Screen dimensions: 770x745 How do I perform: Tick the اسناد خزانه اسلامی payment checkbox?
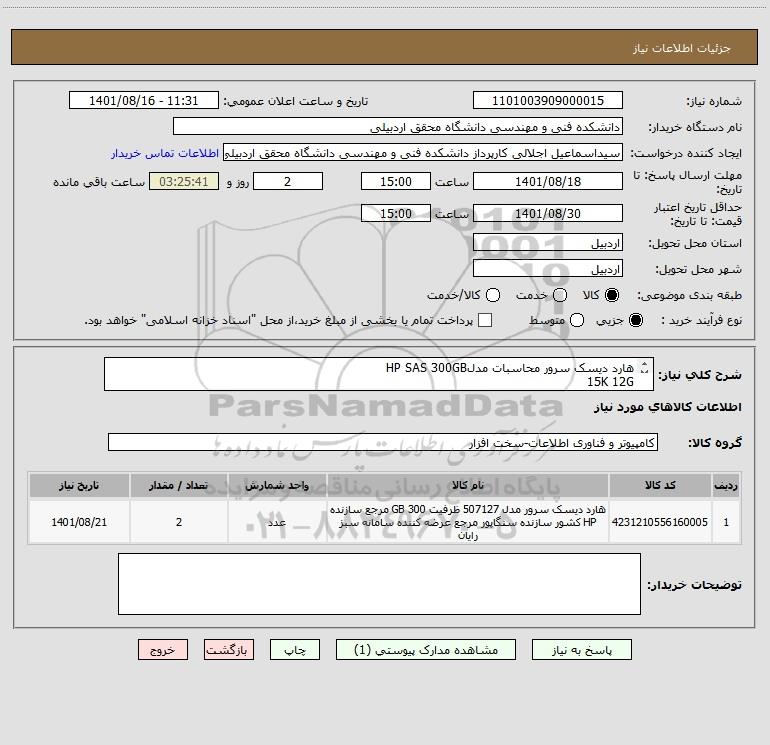click(485, 320)
